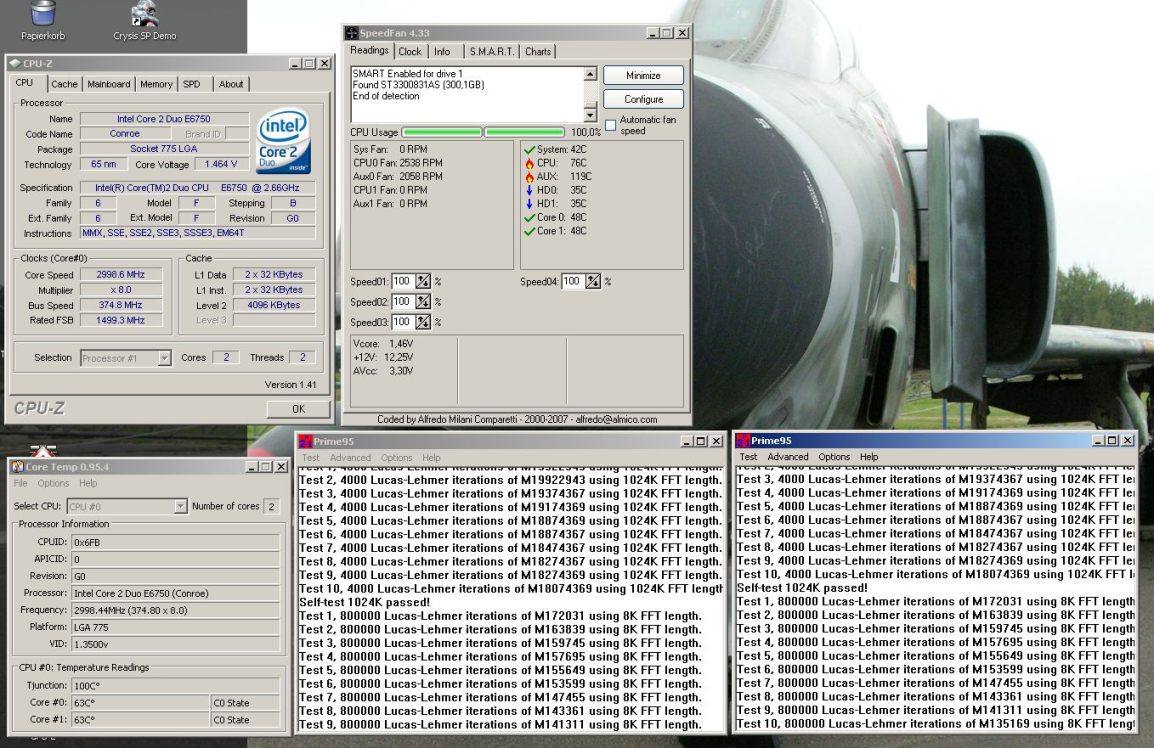The image size is (1154, 748).
Task: Click the Configure button in SpeedFan
Action: coord(643,99)
